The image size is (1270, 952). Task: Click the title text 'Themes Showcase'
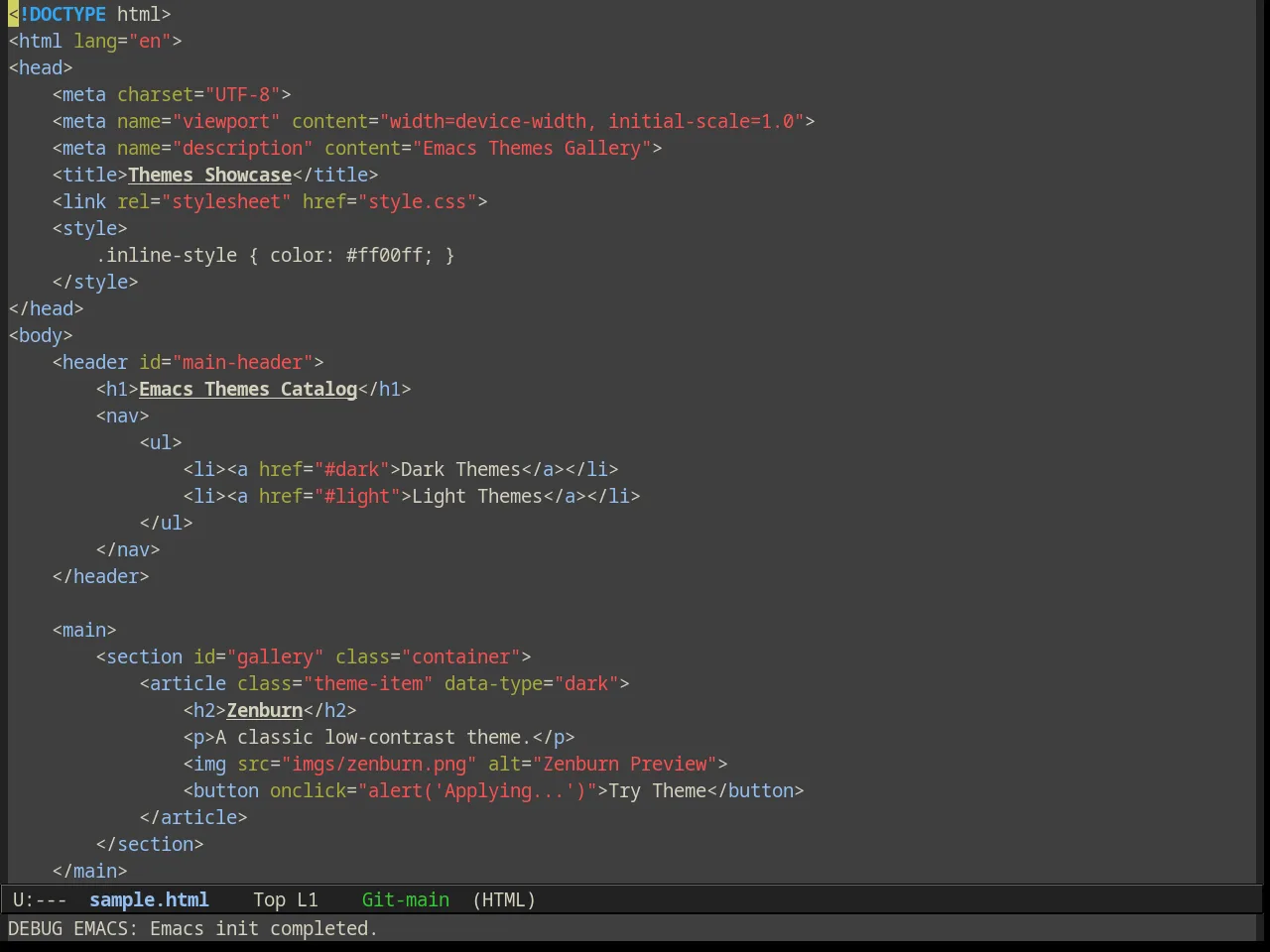(x=209, y=175)
